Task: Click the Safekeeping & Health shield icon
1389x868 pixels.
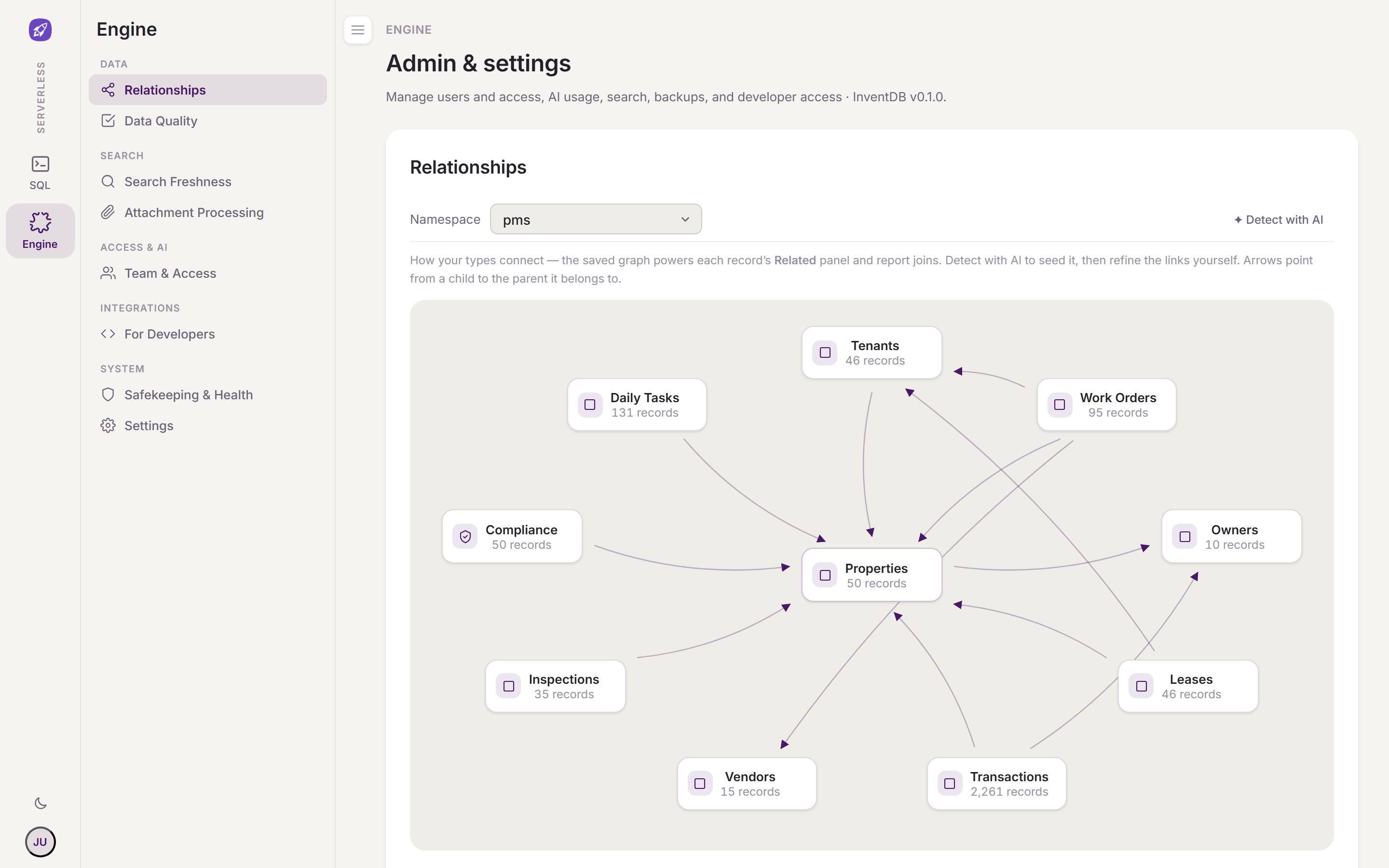Action: coord(108,394)
